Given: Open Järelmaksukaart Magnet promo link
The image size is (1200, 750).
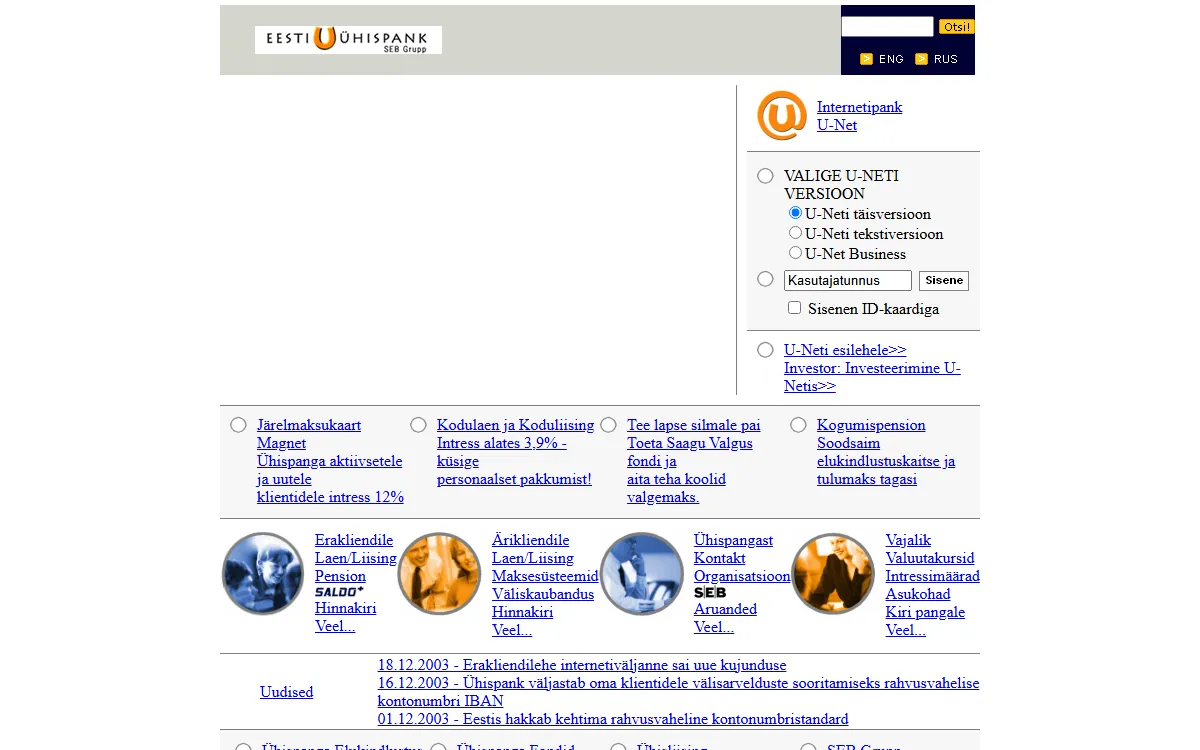Looking at the screenshot, I should coord(330,461).
